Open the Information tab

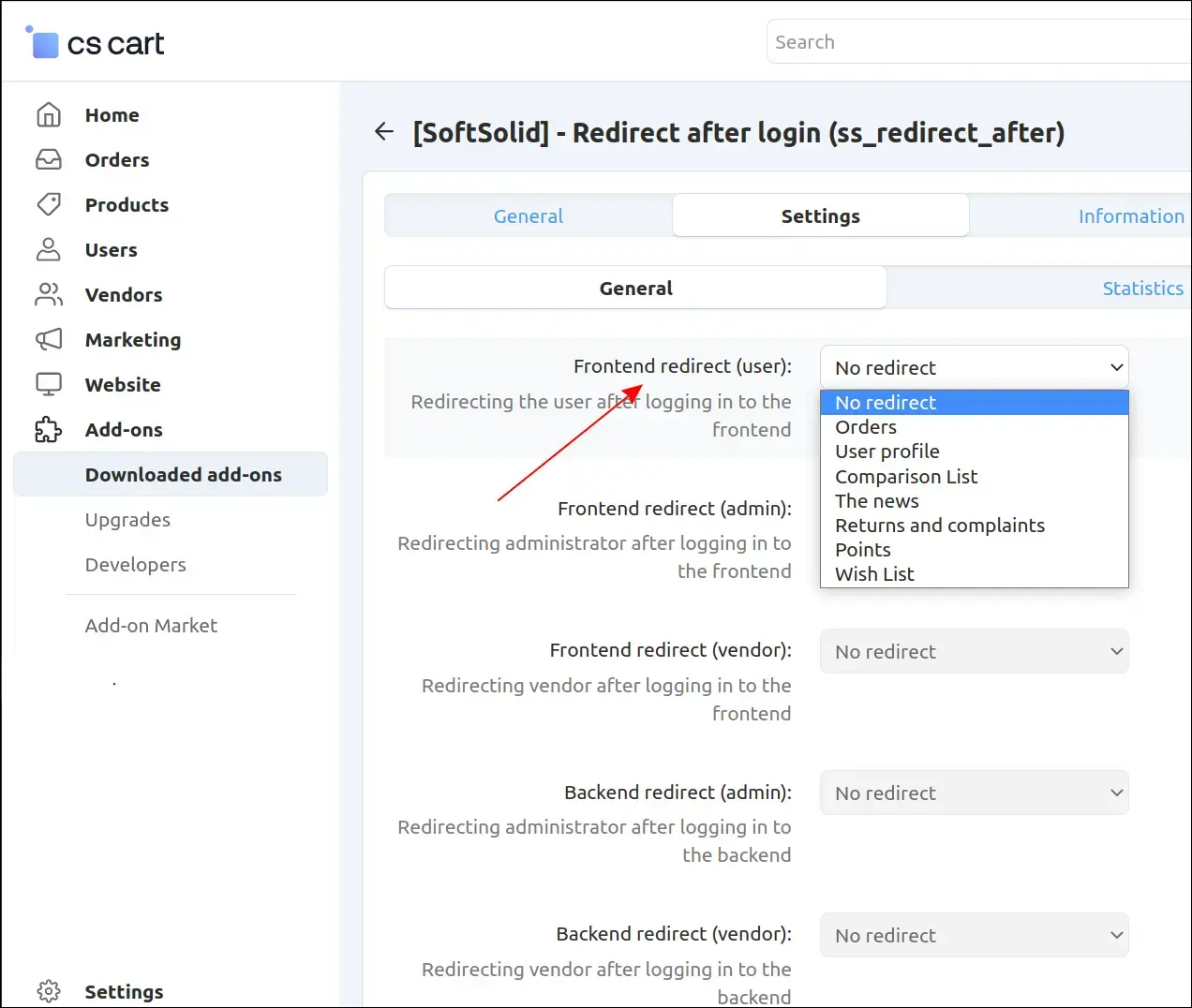point(1131,215)
